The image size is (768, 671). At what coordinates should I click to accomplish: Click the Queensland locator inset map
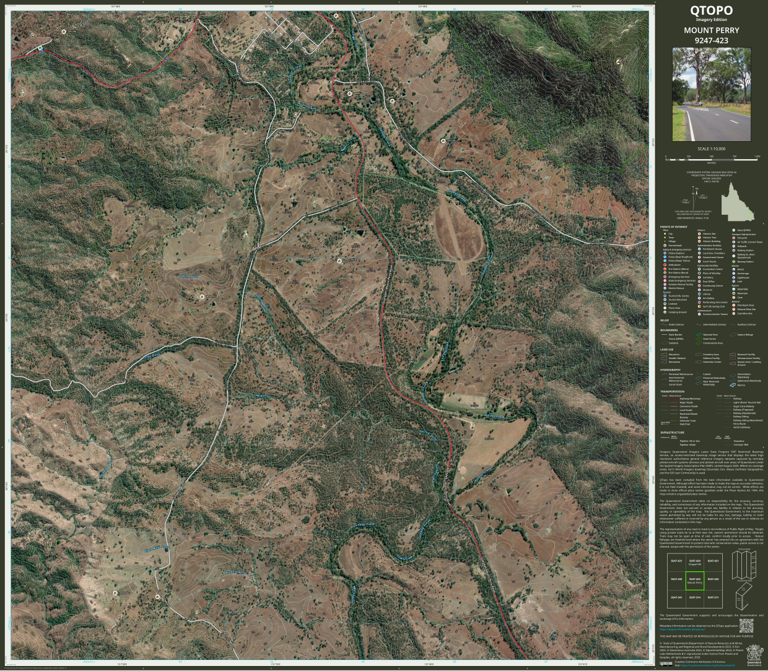click(x=737, y=202)
